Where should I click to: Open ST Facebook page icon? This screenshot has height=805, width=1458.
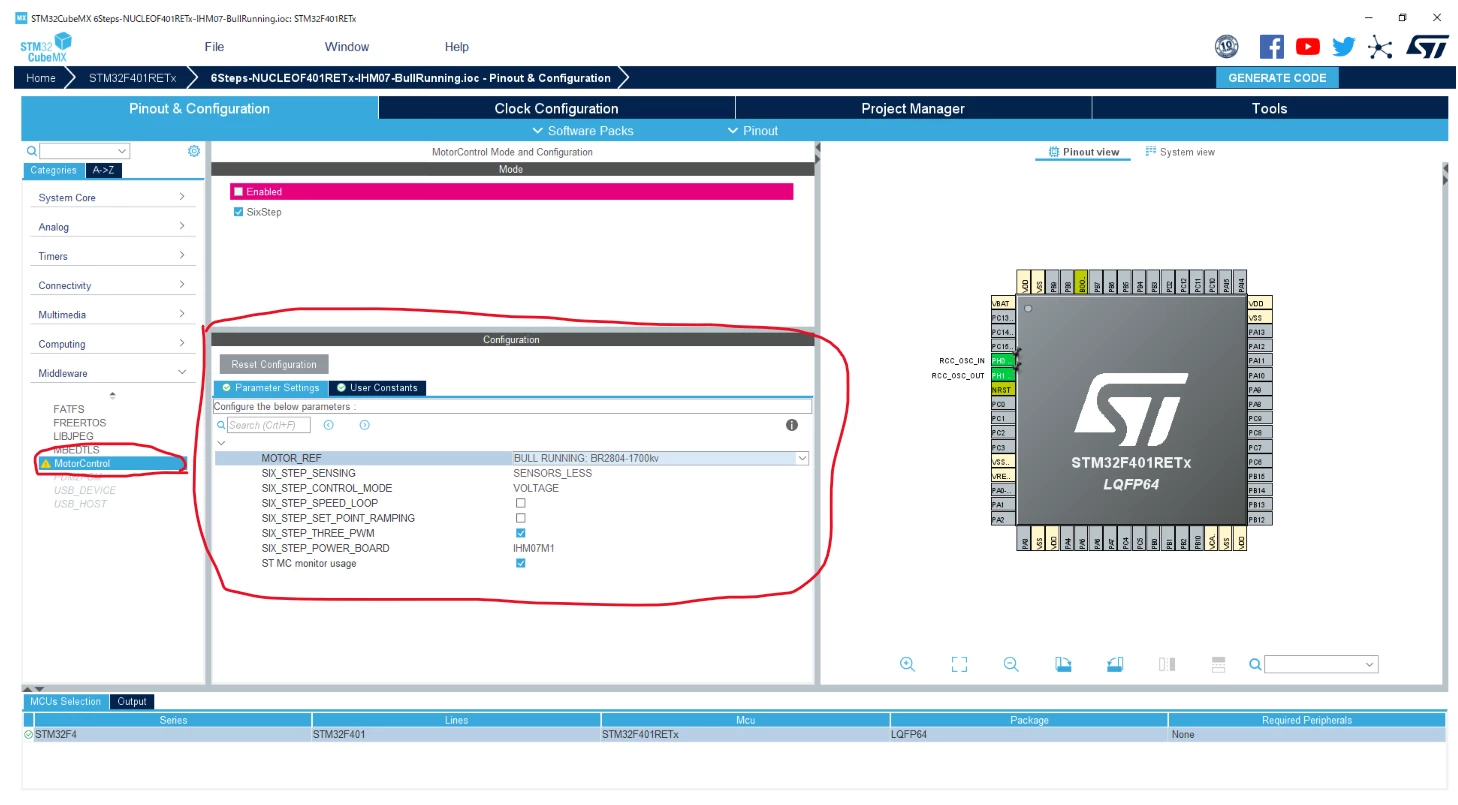click(x=1271, y=46)
